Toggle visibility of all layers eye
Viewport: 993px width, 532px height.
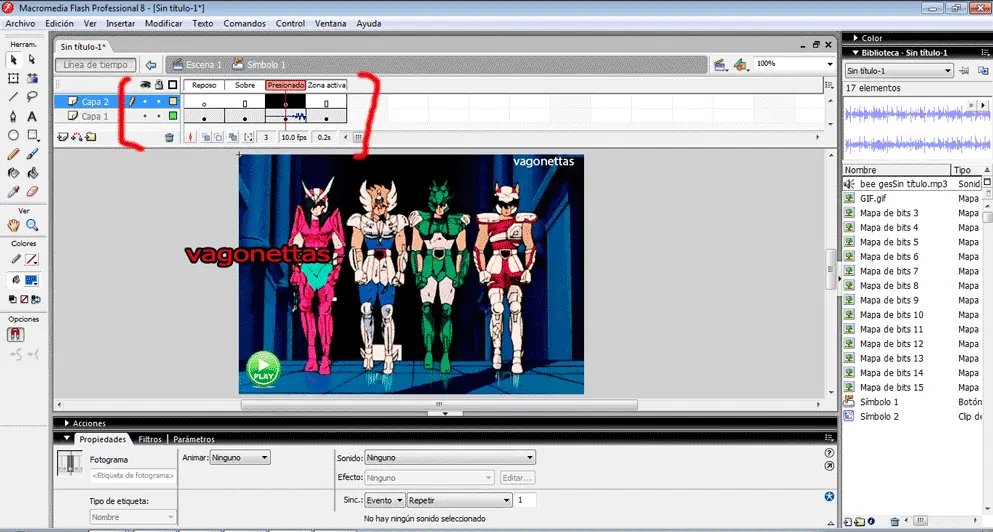(x=145, y=85)
